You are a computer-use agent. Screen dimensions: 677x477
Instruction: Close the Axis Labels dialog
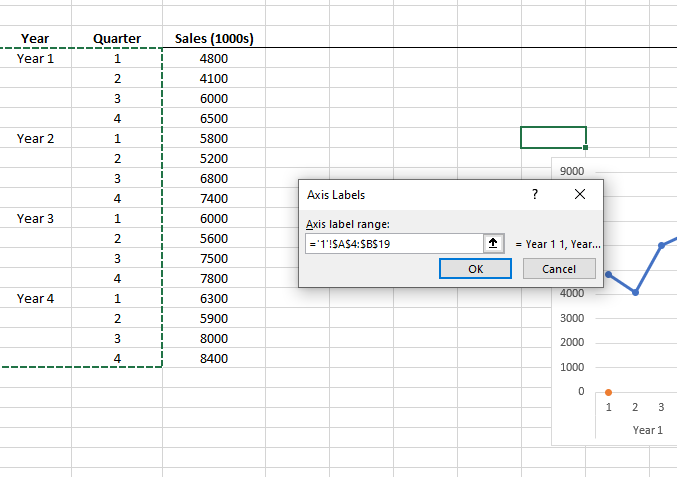580,195
